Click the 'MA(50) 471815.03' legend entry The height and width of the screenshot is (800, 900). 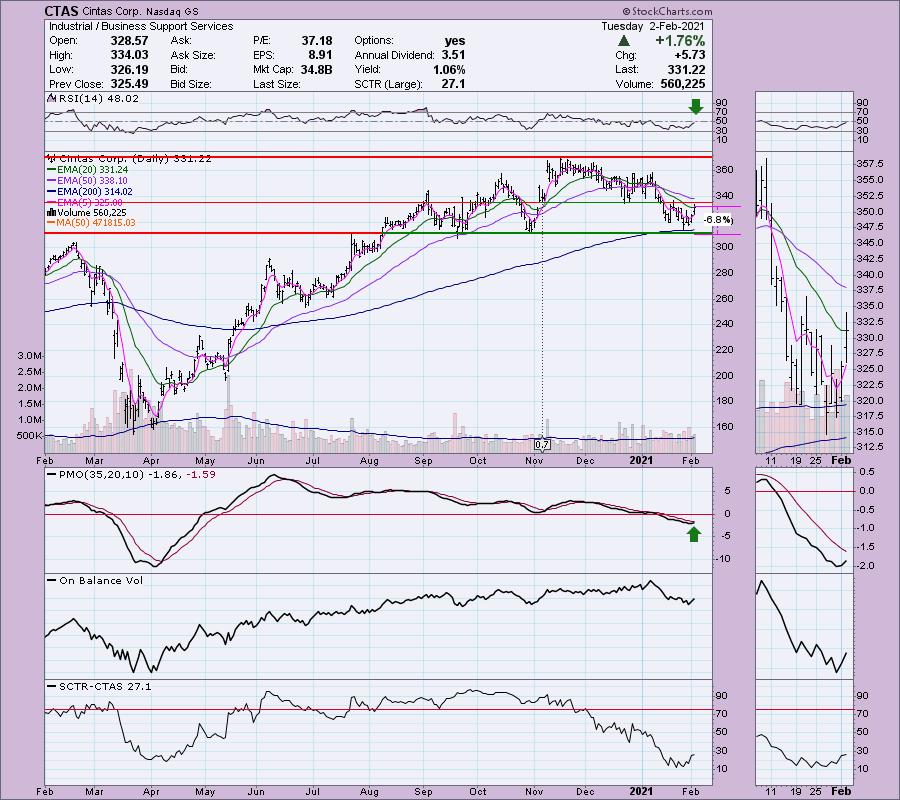pyautogui.click(x=96, y=223)
